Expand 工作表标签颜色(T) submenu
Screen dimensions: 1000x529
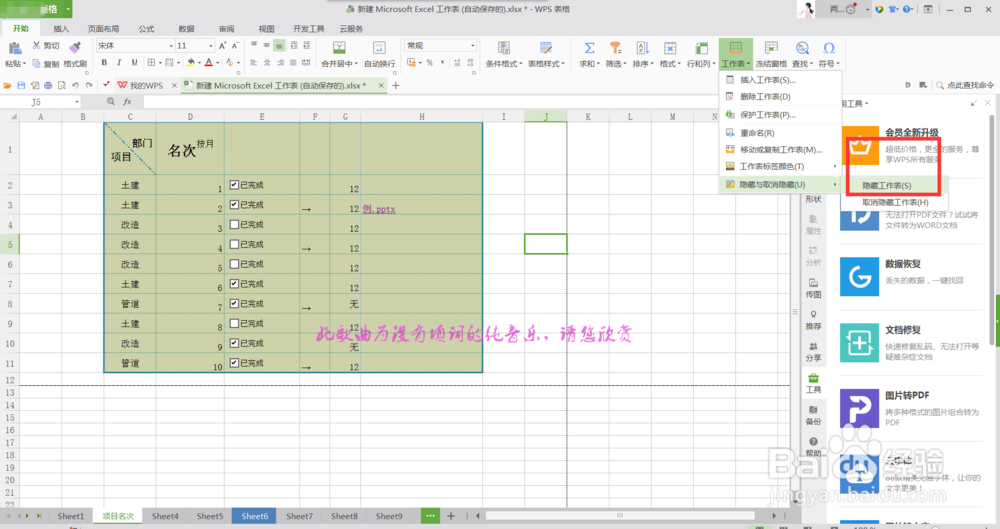(780, 167)
